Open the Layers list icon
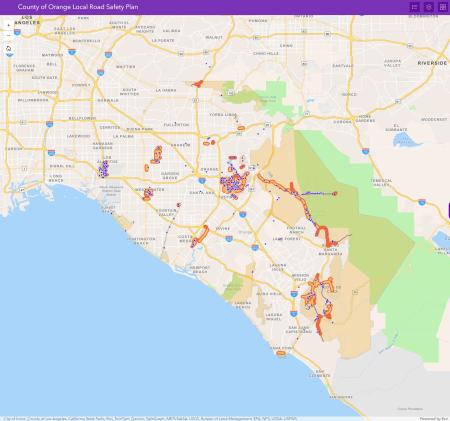The height and width of the screenshot is (421, 450). [x=429, y=7]
